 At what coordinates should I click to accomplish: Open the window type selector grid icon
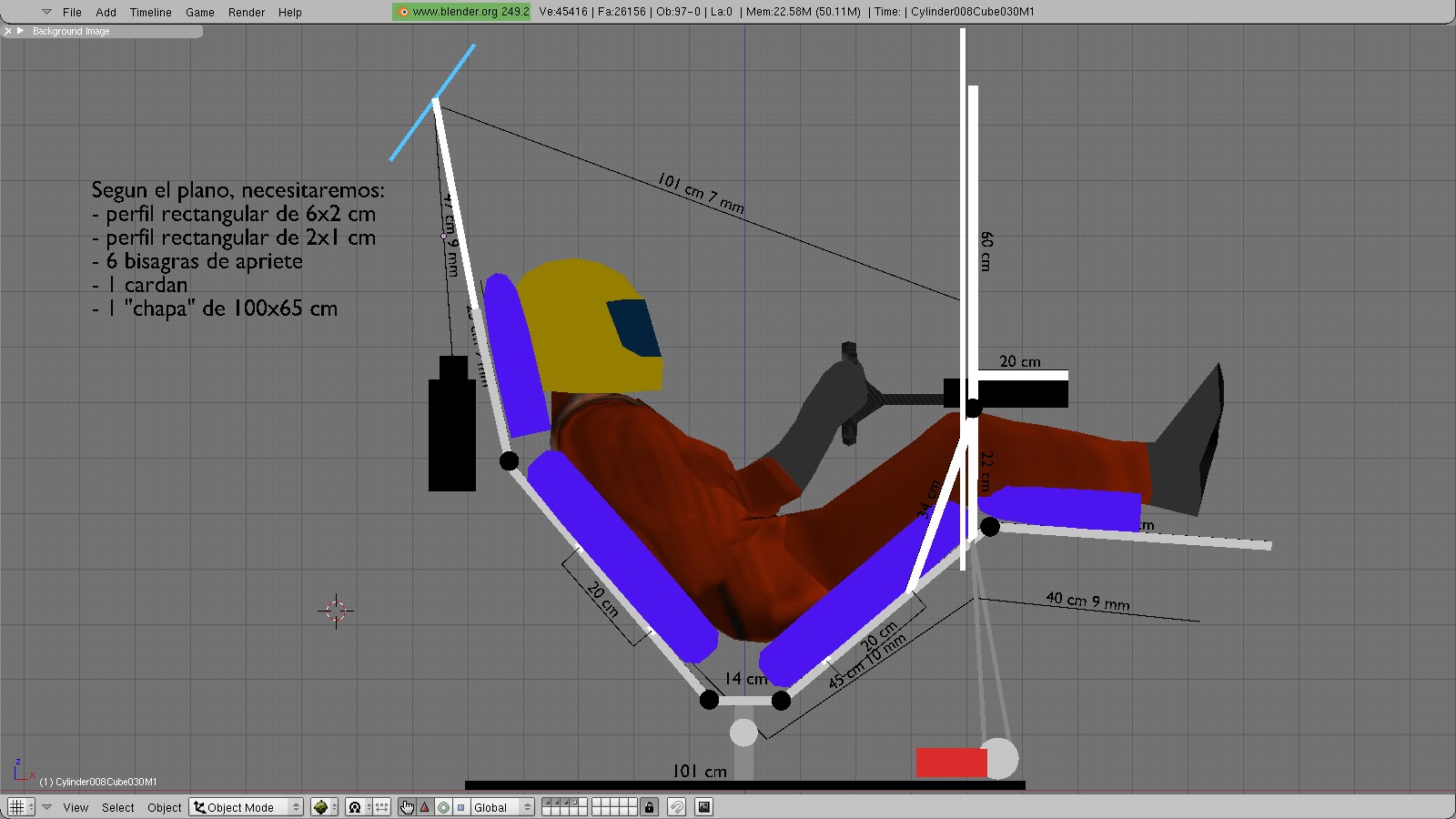point(16,807)
